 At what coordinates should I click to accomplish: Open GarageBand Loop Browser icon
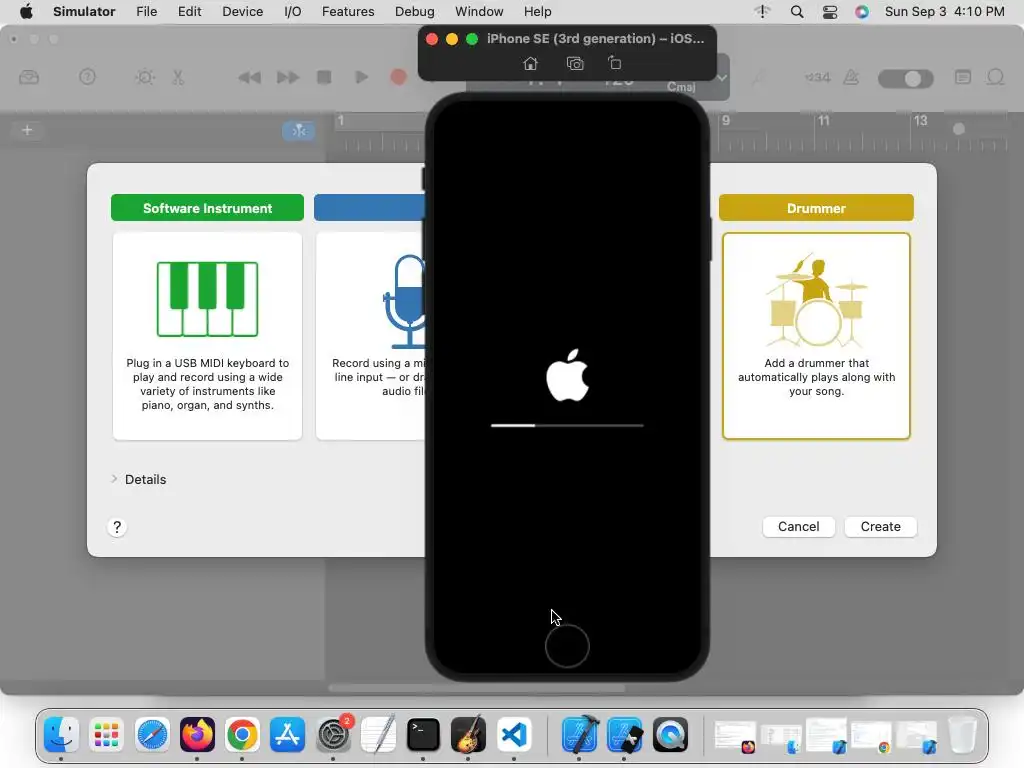[995, 78]
